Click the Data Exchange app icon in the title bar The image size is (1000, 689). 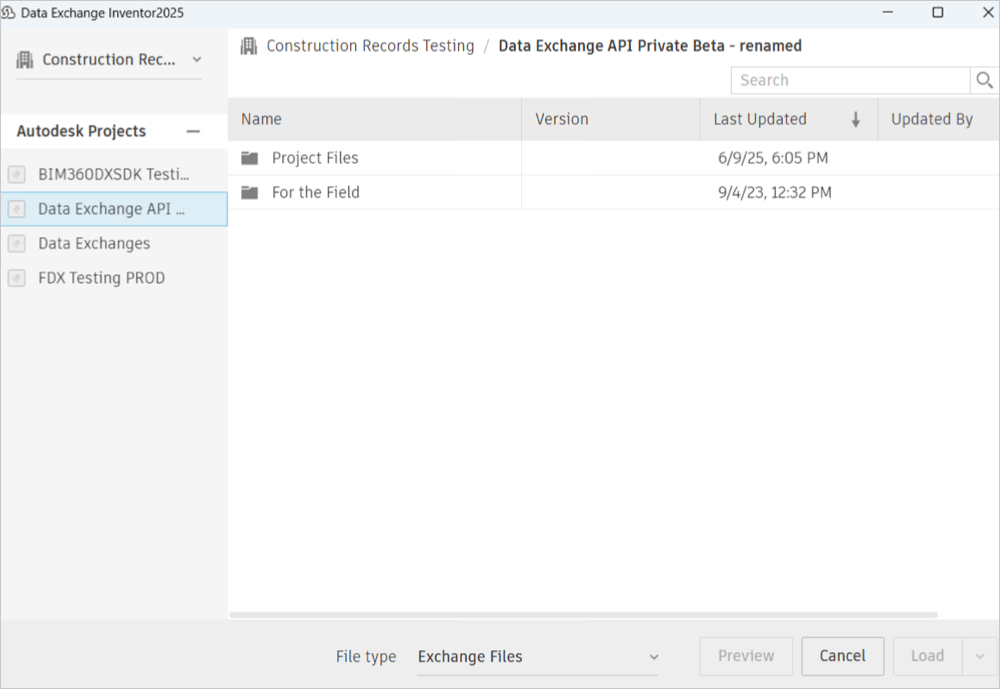point(8,13)
